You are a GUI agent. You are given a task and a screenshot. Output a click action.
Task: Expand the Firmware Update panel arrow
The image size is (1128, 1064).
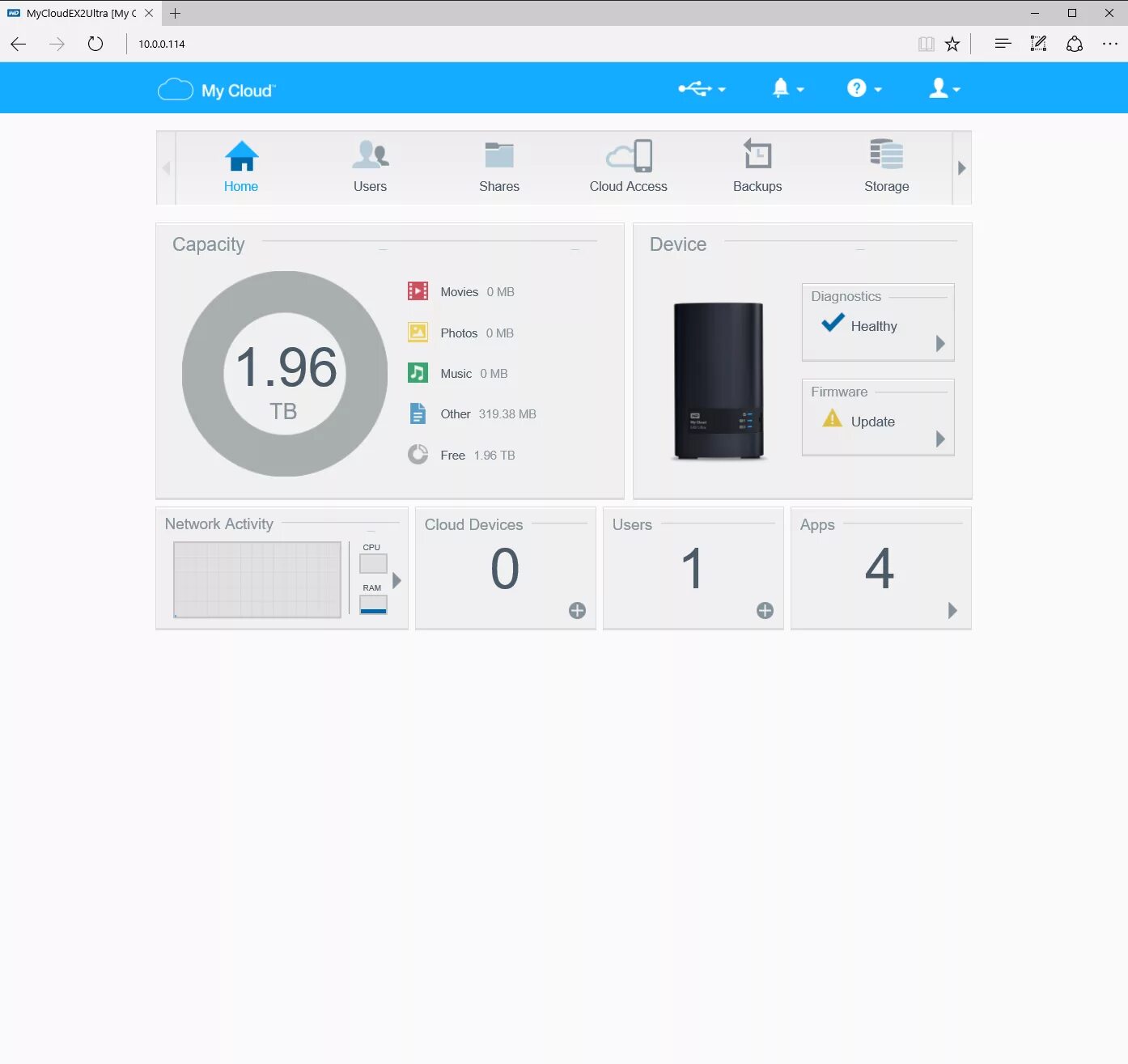point(939,439)
